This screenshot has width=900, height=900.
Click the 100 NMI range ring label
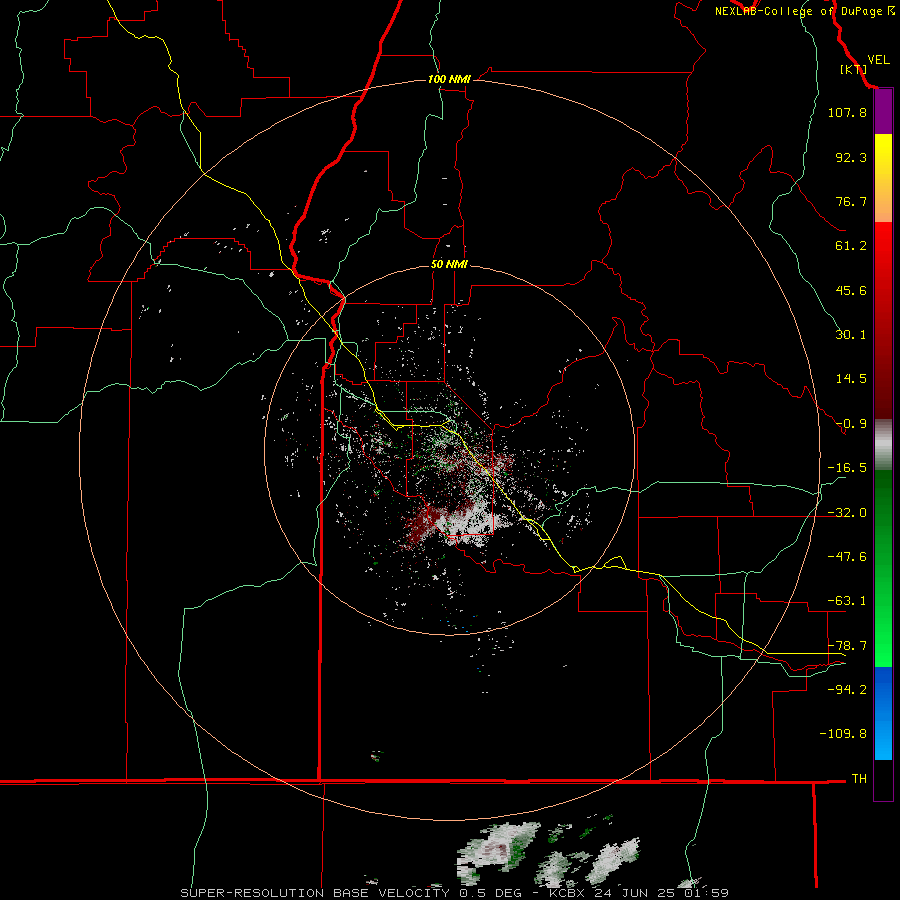449,79
